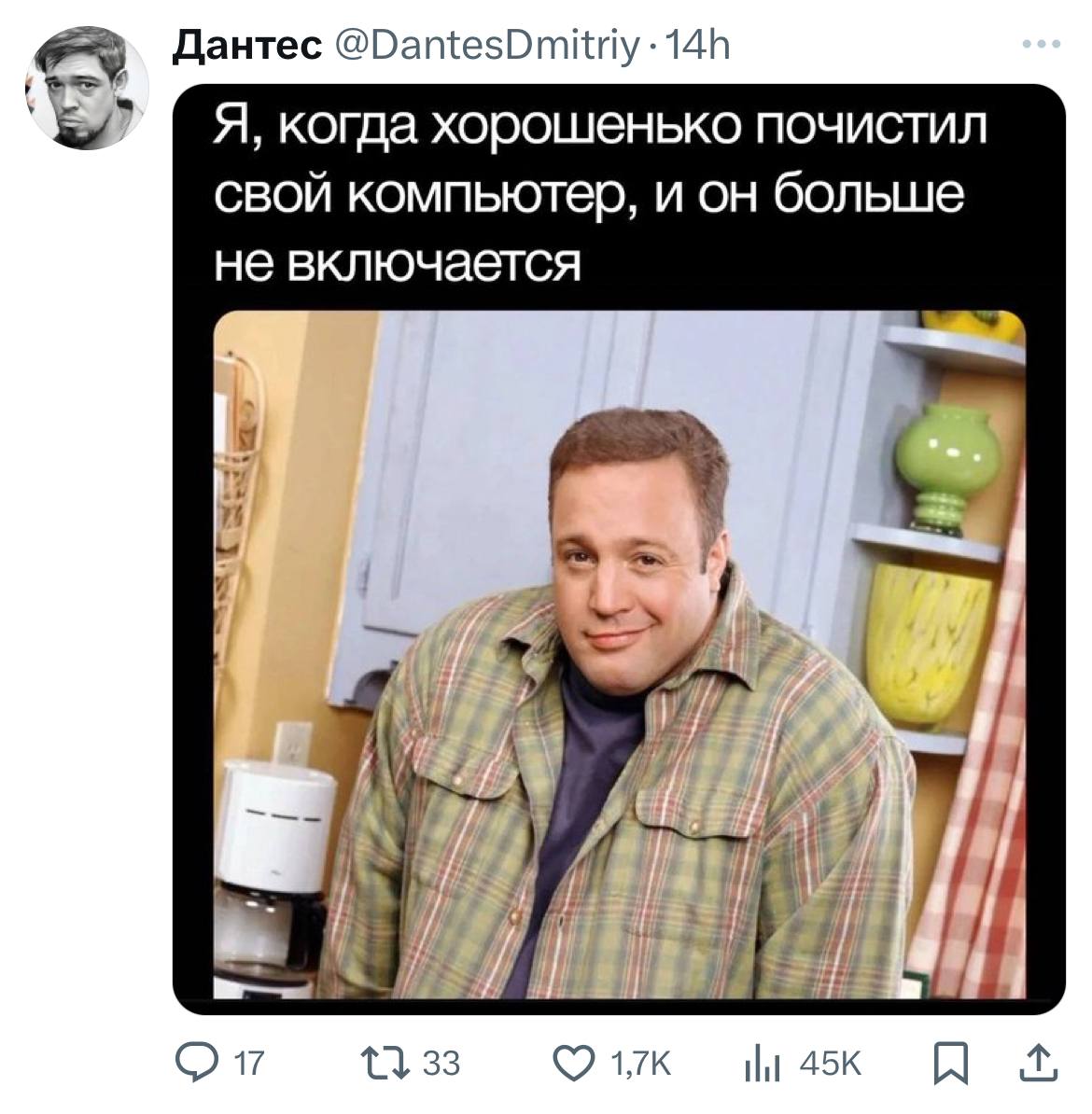The height and width of the screenshot is (1114, 1092).
Task: Repost using the retweet arrows icon
Action: click(x=385, y=1064)
